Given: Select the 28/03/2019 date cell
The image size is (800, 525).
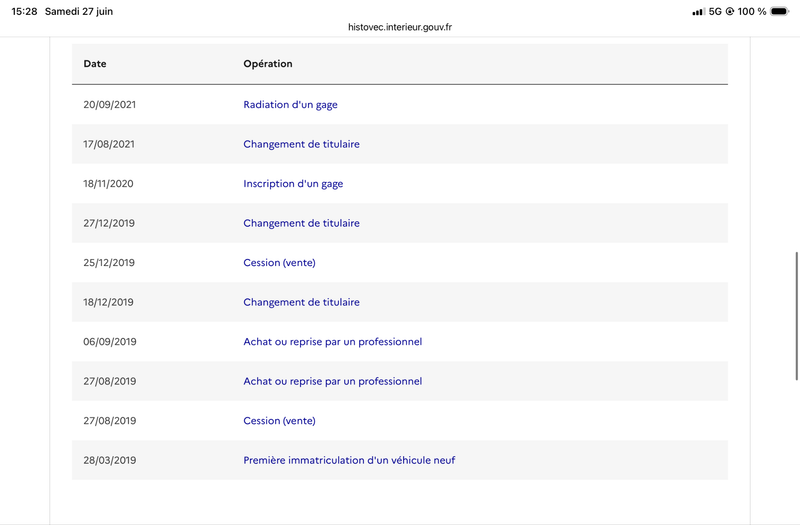Looking at the screenshot, I should (x=110, y=460).
